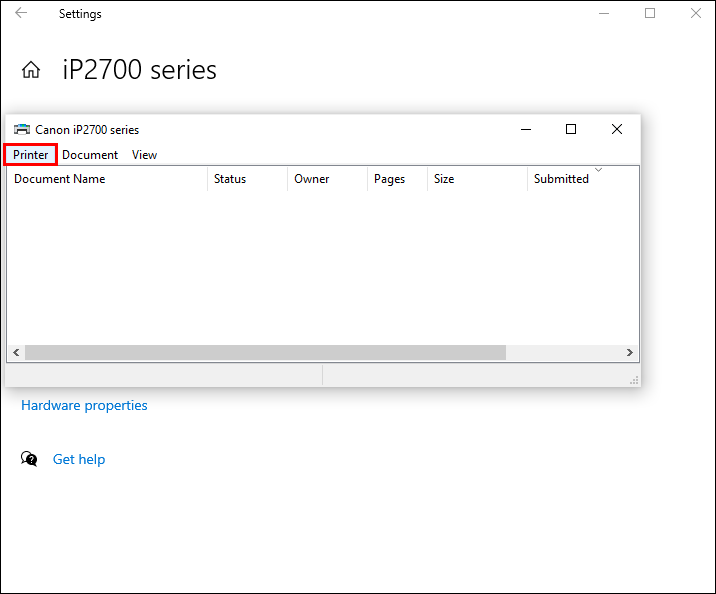This screenshot has height=594, width=716.
Task: Go back using the Settings back arrow
Action: pos(21,14)
